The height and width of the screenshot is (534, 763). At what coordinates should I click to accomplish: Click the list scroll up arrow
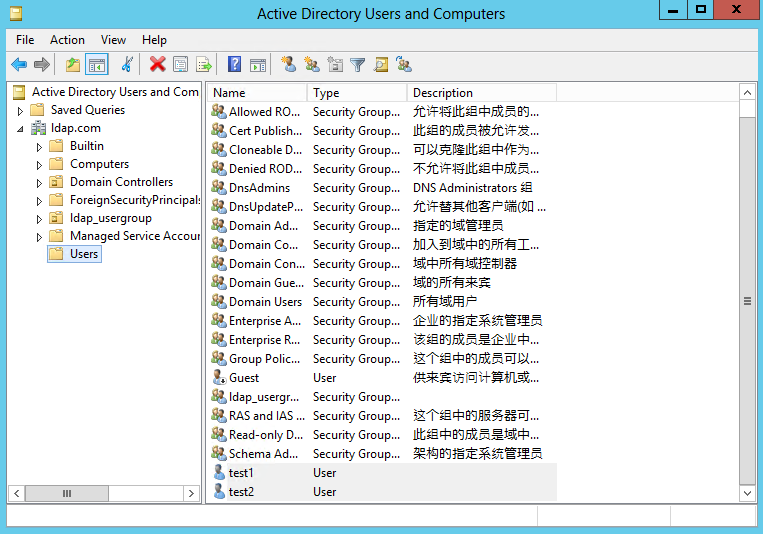tap(747, 92)
